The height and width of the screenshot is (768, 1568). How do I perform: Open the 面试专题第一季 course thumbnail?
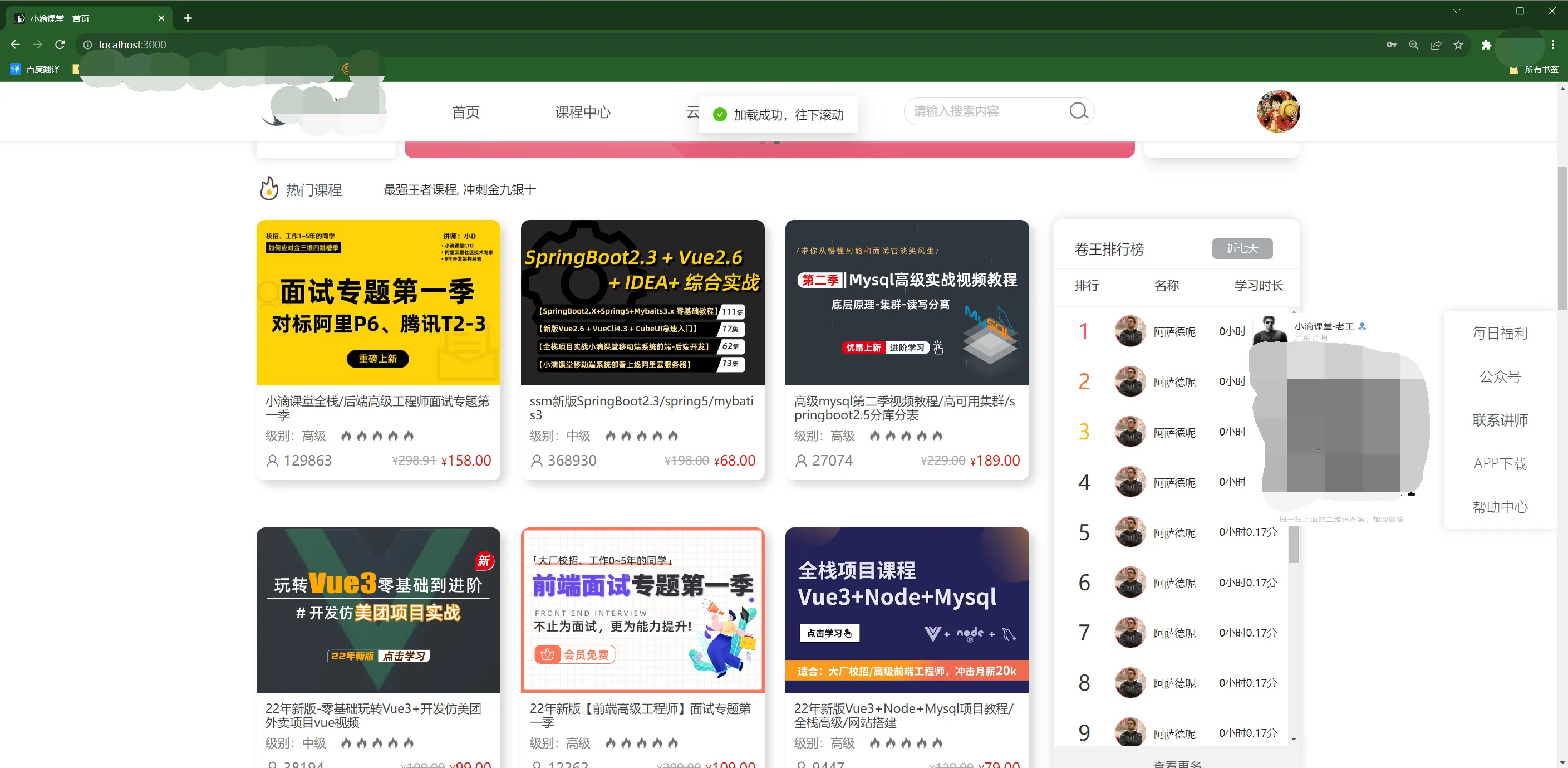coord(378,303)
